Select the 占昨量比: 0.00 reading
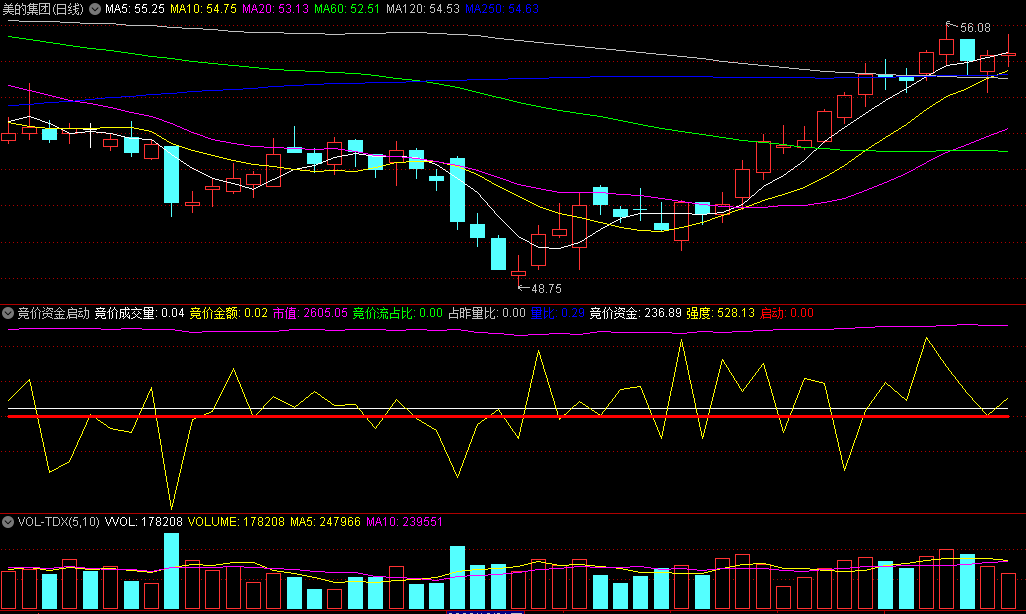The width and height of the screenshot is (1026, 614). (487, 314)
